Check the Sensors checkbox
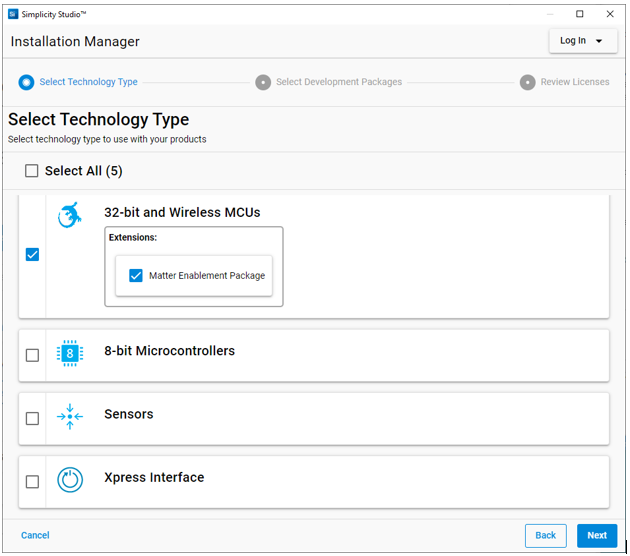 [33, 418]
